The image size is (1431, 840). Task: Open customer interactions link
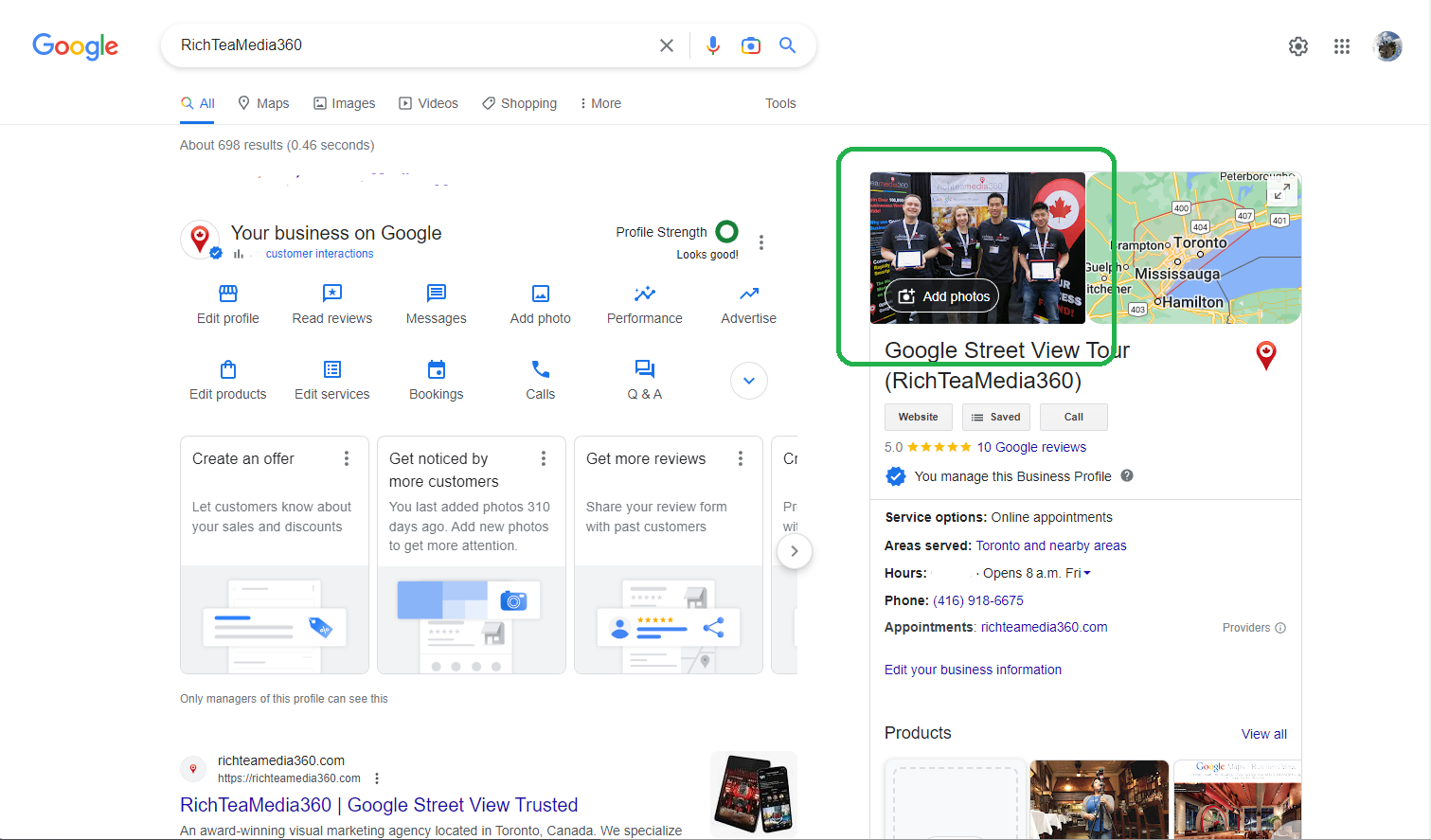[x=319, y=254]
